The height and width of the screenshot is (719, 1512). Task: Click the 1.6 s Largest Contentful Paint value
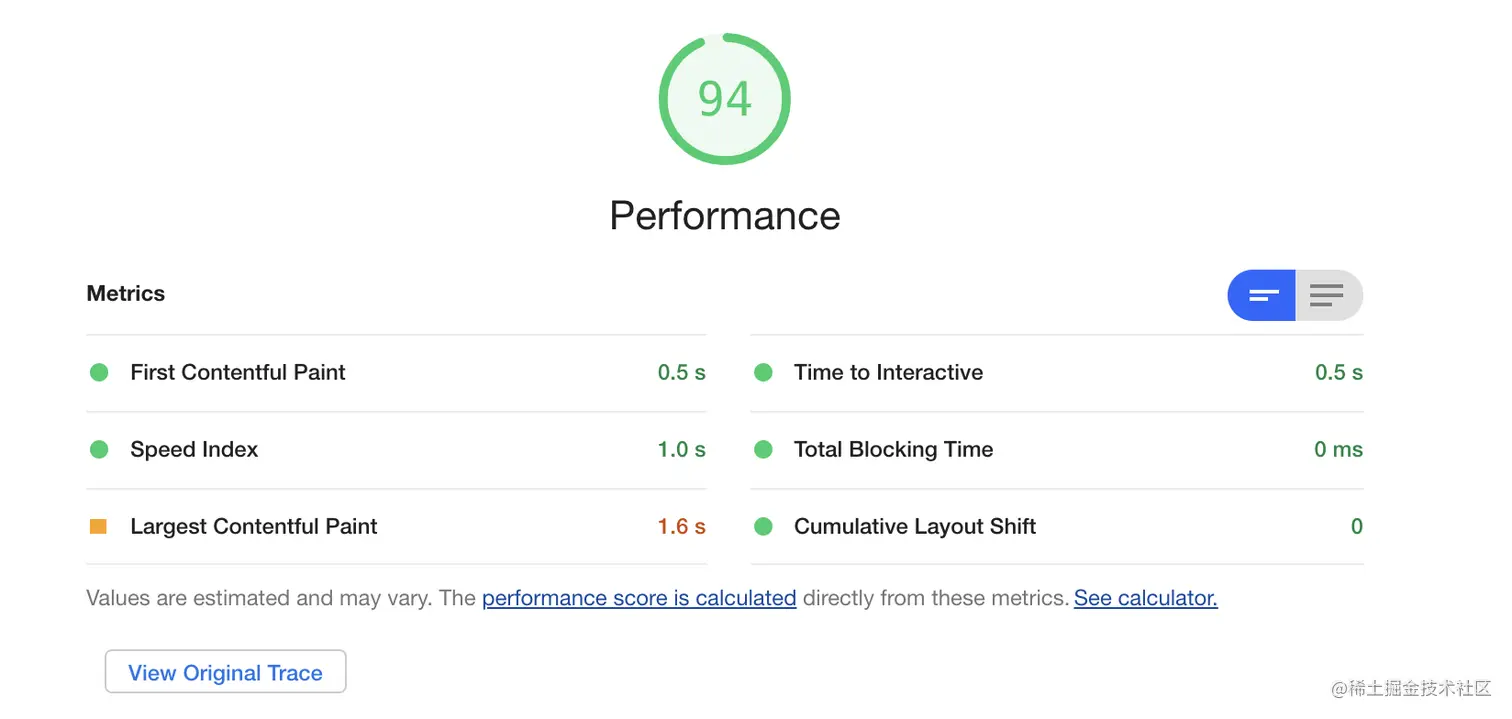[681, 526]
